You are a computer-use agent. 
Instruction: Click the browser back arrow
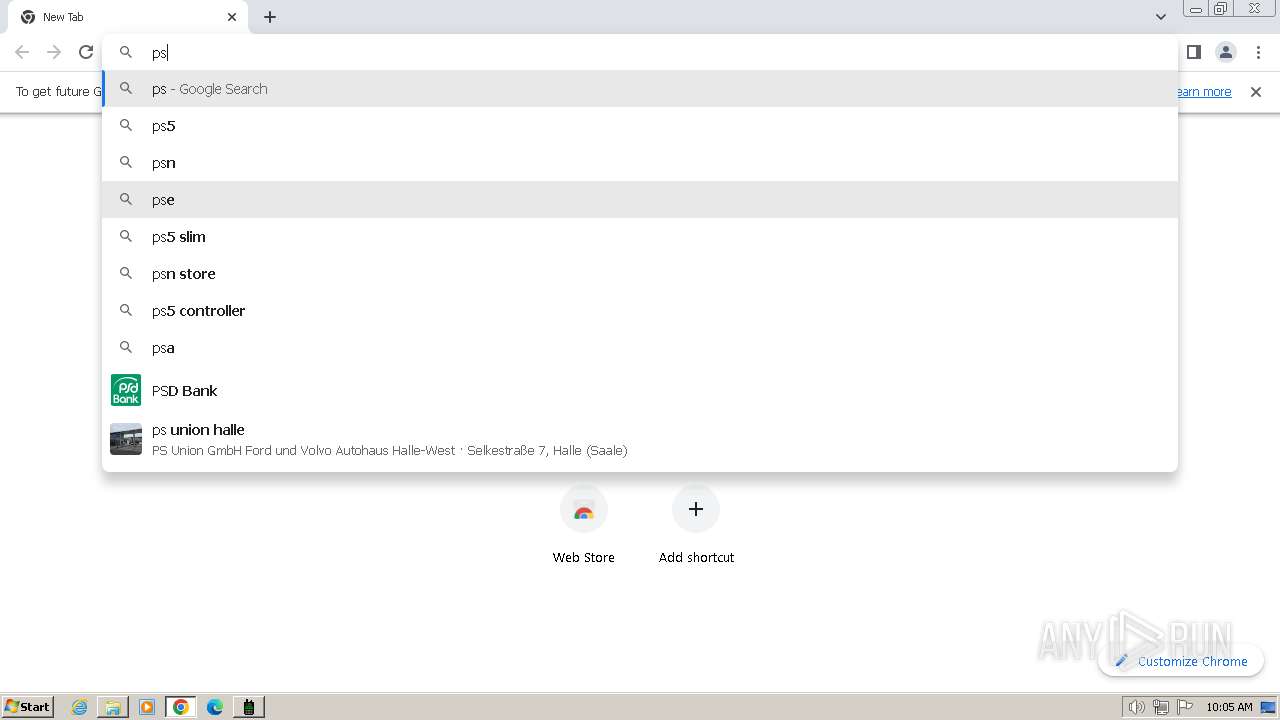coord(22,52)
